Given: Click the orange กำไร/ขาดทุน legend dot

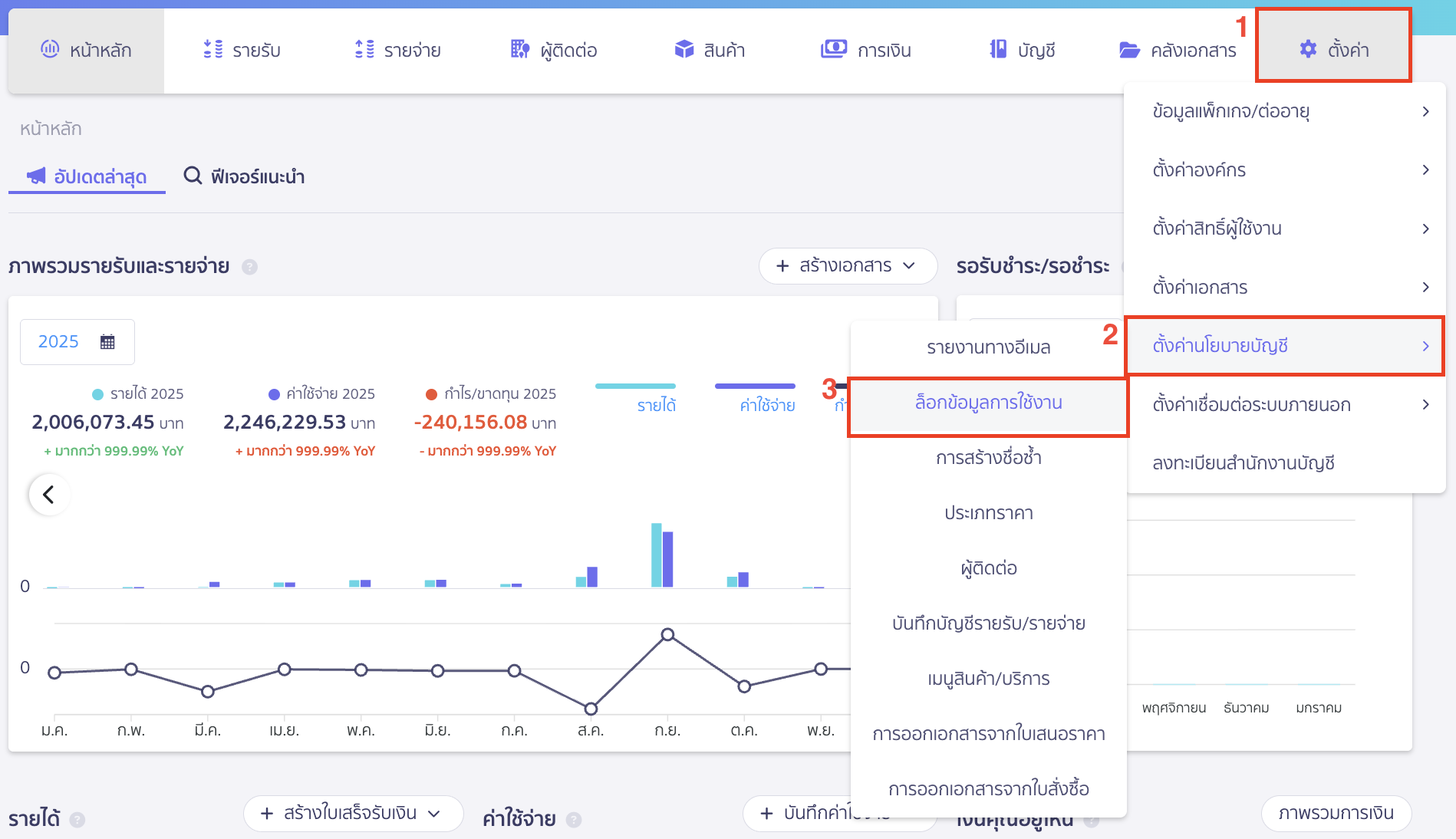Looking at the screenshot, I should coord(432,393).
